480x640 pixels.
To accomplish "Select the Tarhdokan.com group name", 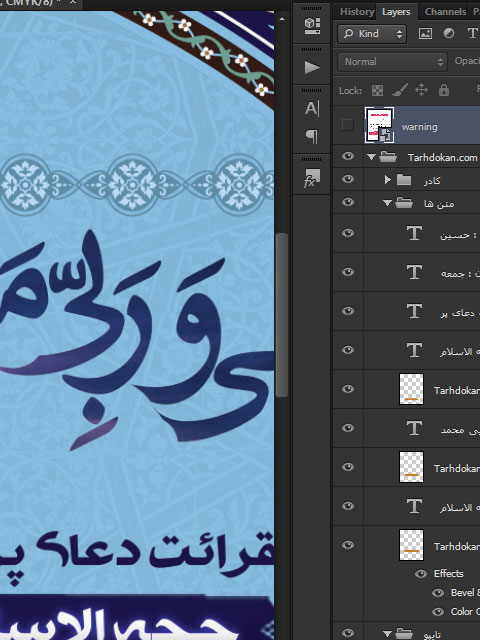I will (442, 158).
